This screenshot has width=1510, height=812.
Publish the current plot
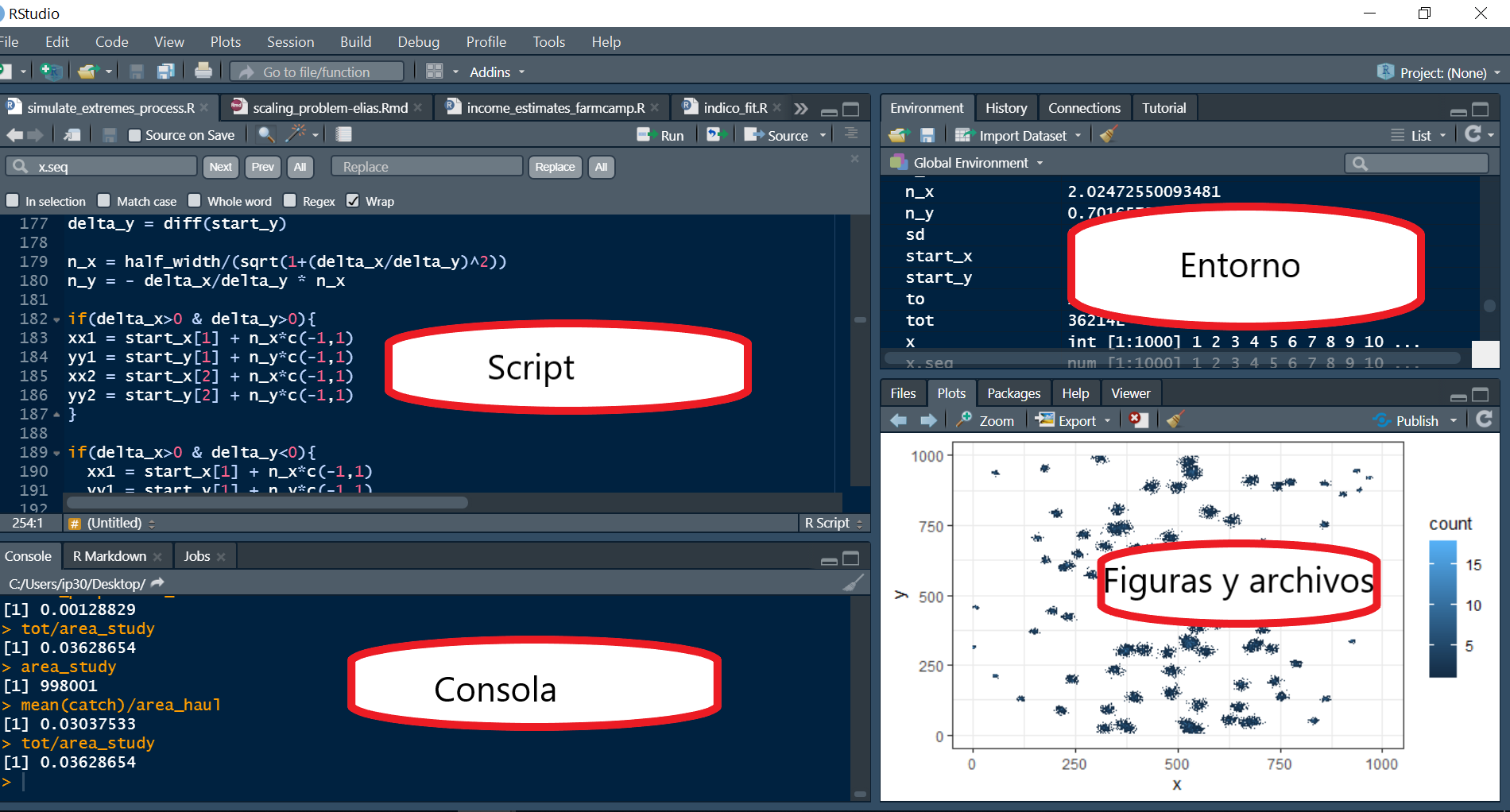coord(1414,420)
